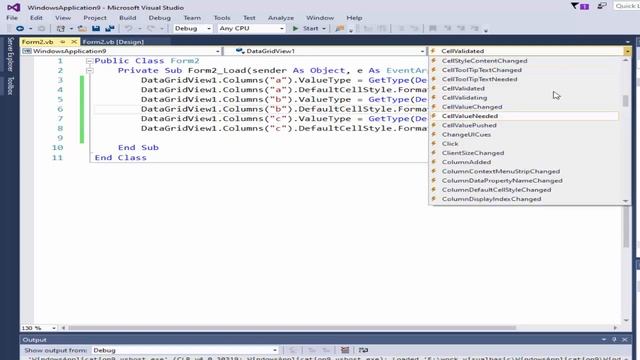Collapse the CellValidated events dropdown arrow
The image size is (640, 360).
pos(627,51)
